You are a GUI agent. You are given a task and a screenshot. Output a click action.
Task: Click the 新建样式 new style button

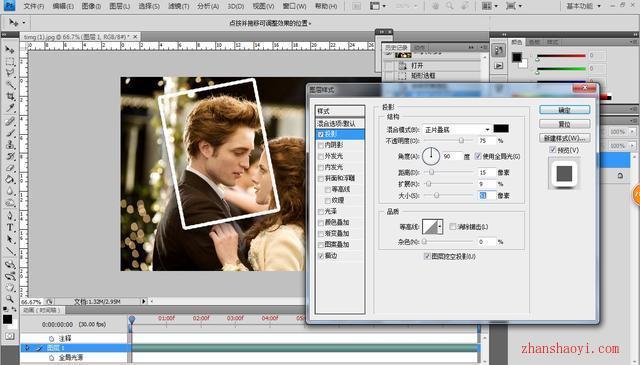click(x=564, y=138)
